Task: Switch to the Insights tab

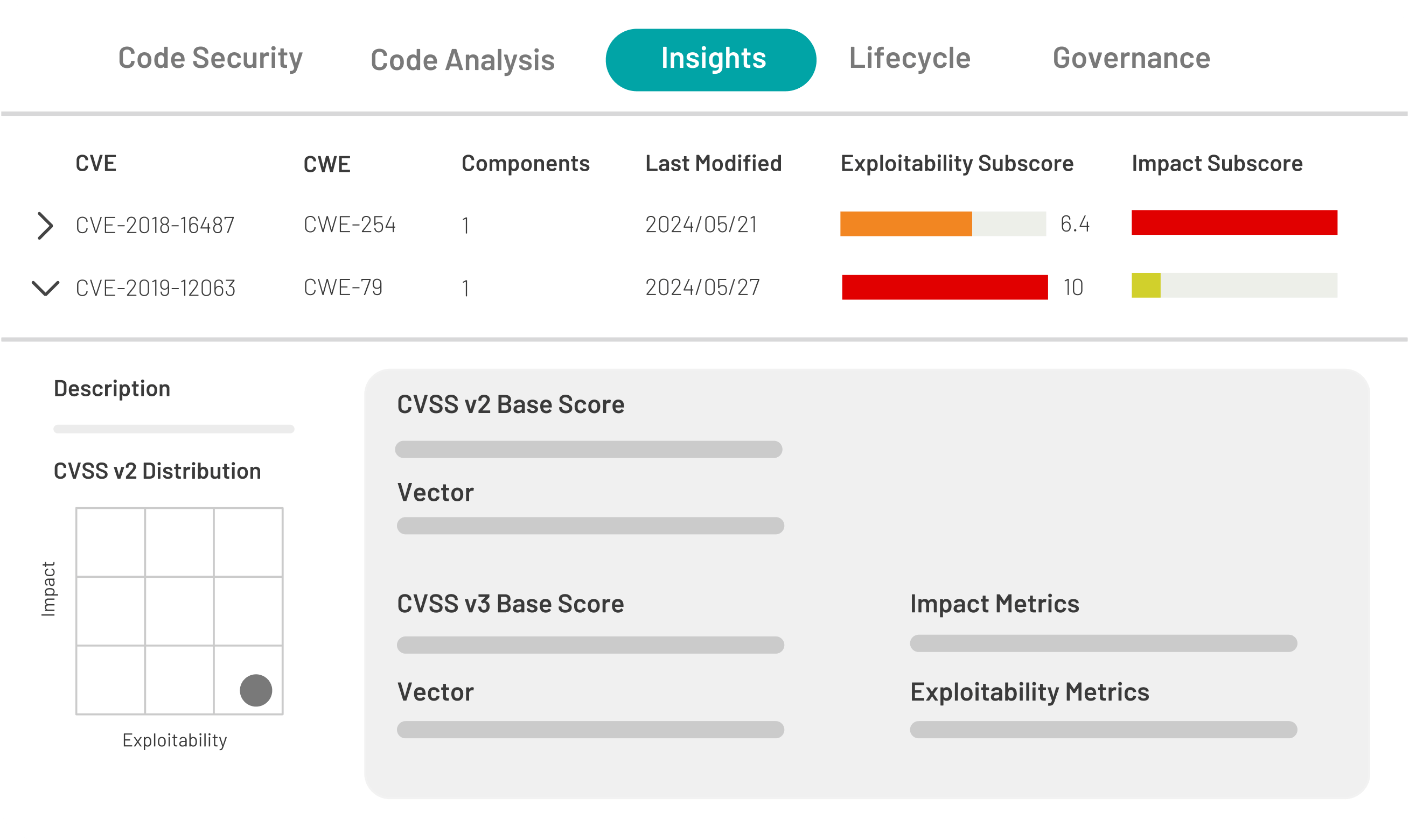Action: [710, 58]
